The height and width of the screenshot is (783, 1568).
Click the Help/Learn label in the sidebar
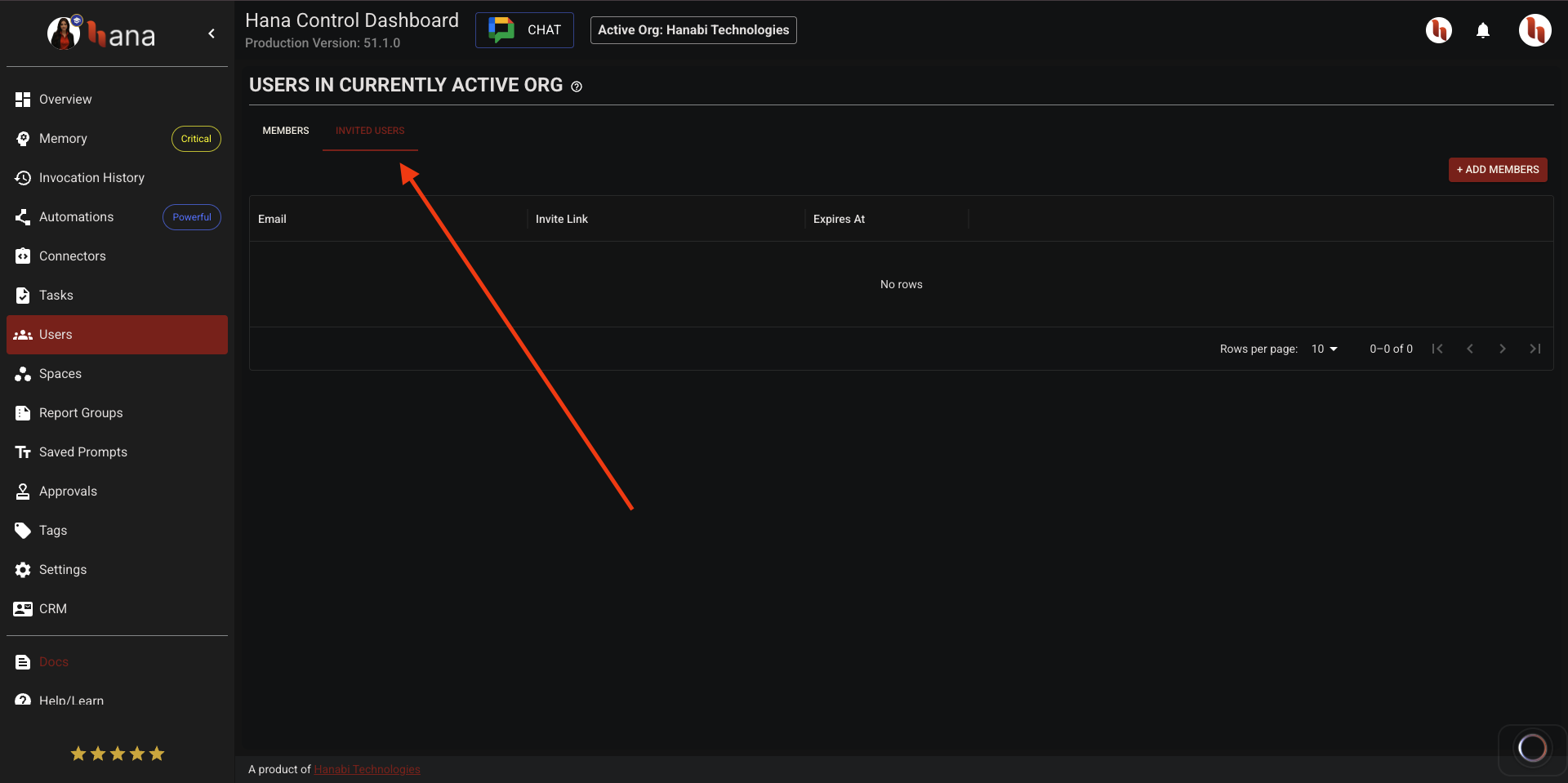click(x=71, y=701)
